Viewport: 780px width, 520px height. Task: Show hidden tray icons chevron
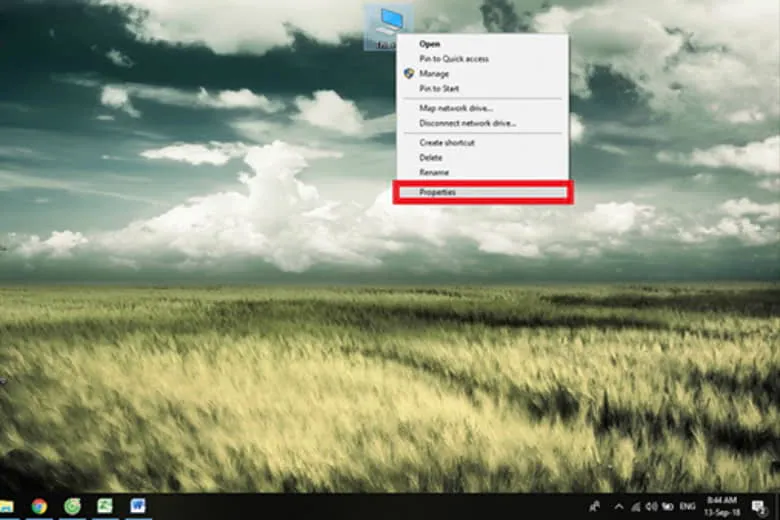(x=619, y=507)
